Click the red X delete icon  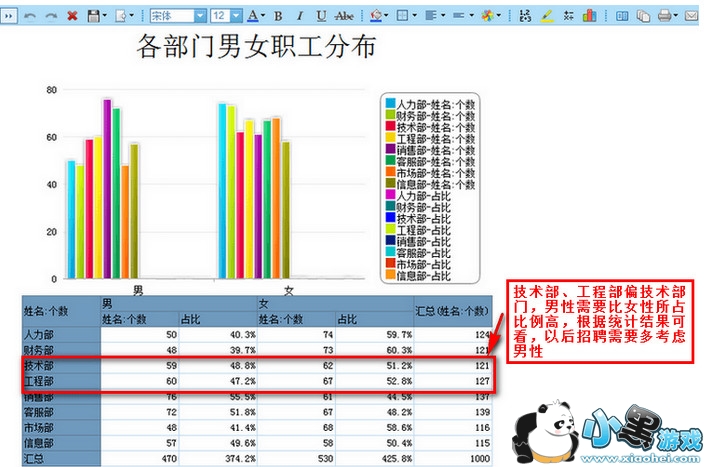[72, 16]
